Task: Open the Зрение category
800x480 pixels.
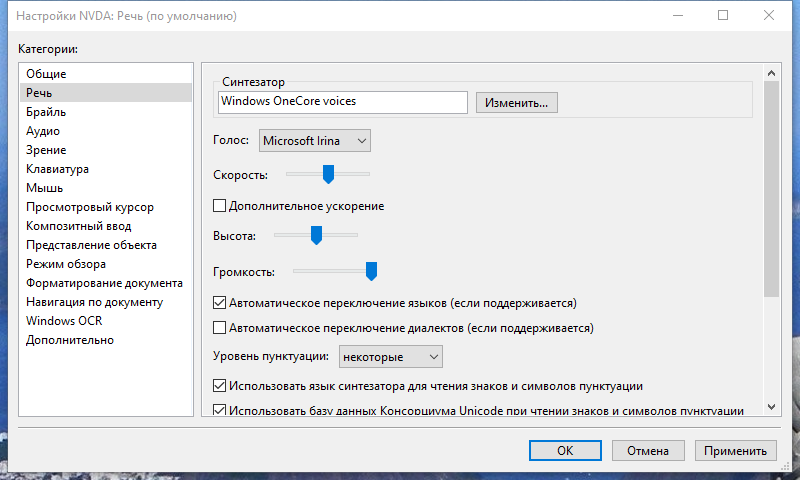Action: [106, 150]
